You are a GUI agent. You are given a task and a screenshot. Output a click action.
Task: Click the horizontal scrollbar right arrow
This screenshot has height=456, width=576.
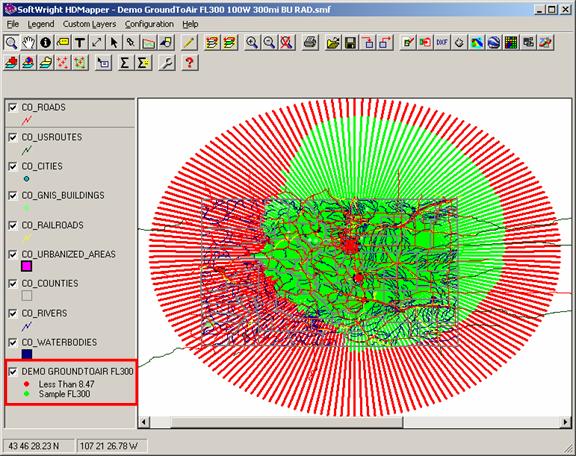[x=566, y=422]
